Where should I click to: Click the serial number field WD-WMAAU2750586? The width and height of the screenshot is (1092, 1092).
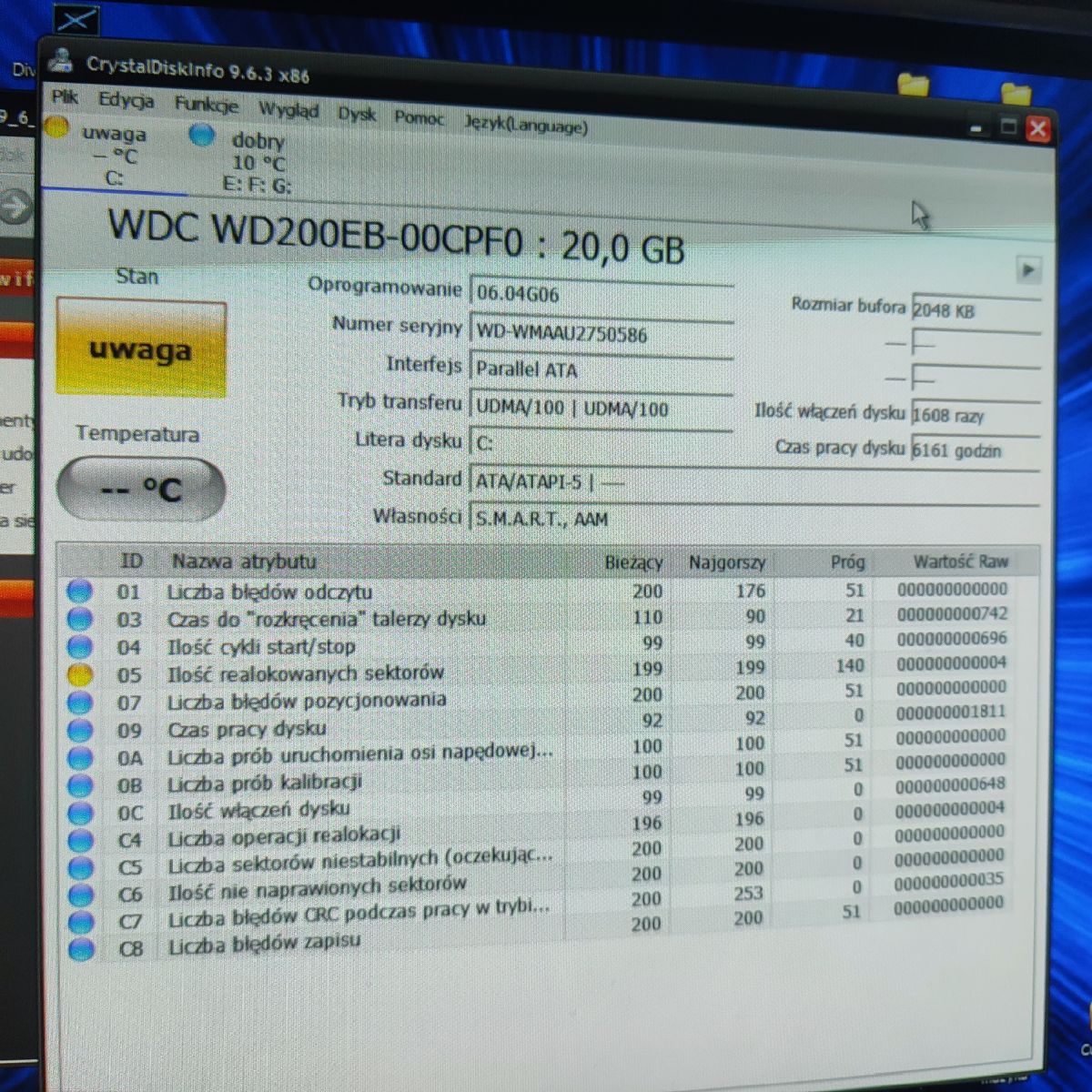click(x=602, y=332)
